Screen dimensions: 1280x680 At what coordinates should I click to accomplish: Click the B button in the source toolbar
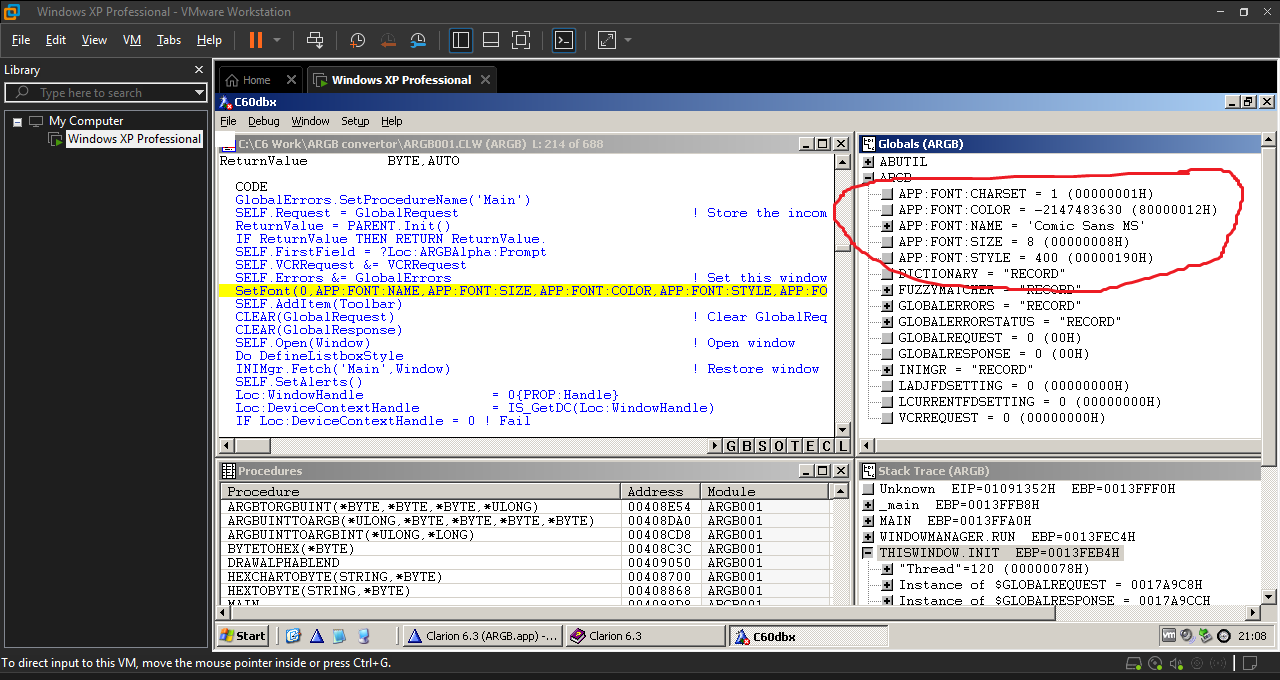coord(747,446)
